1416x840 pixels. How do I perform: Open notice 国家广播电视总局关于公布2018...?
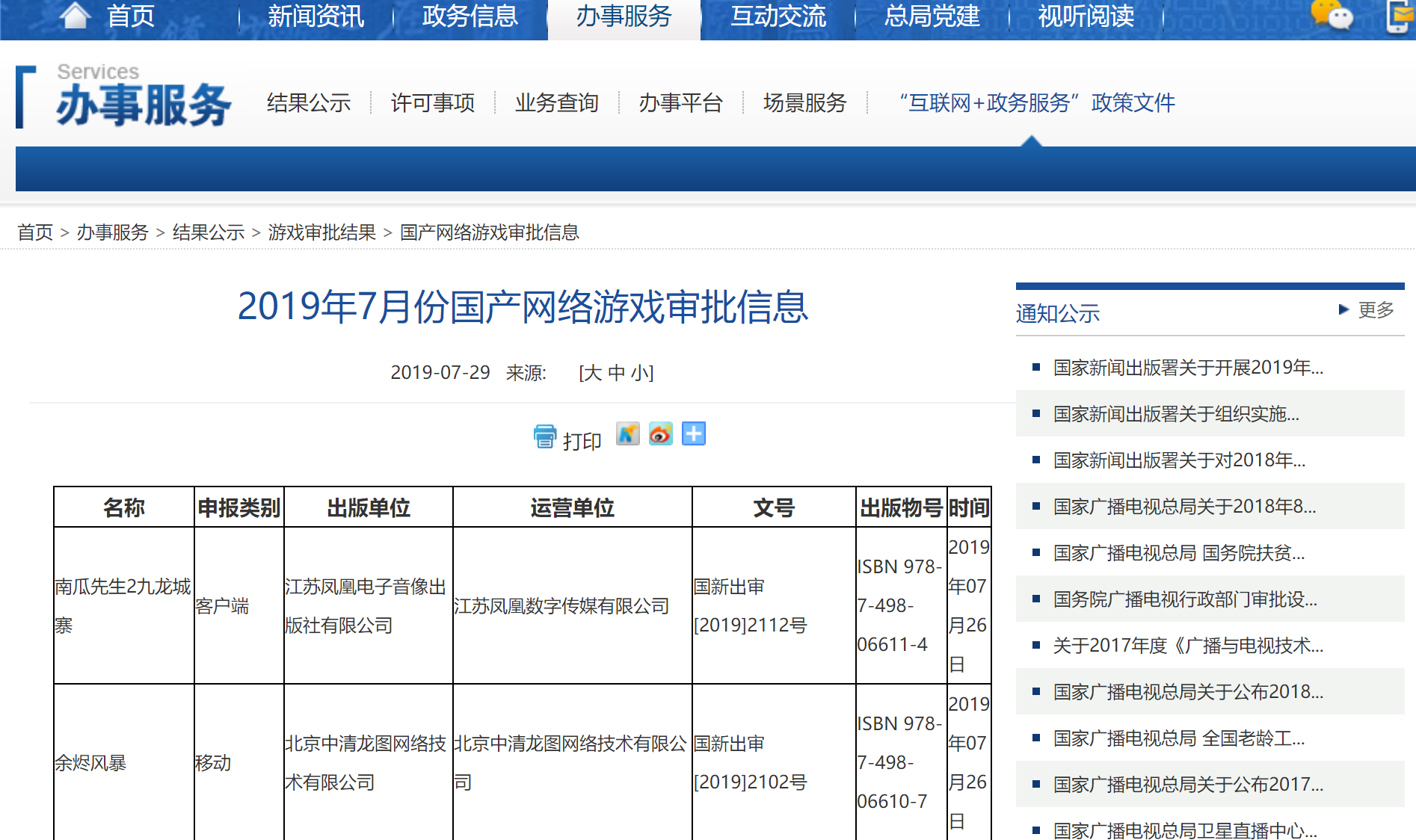tap(1188, 691)
